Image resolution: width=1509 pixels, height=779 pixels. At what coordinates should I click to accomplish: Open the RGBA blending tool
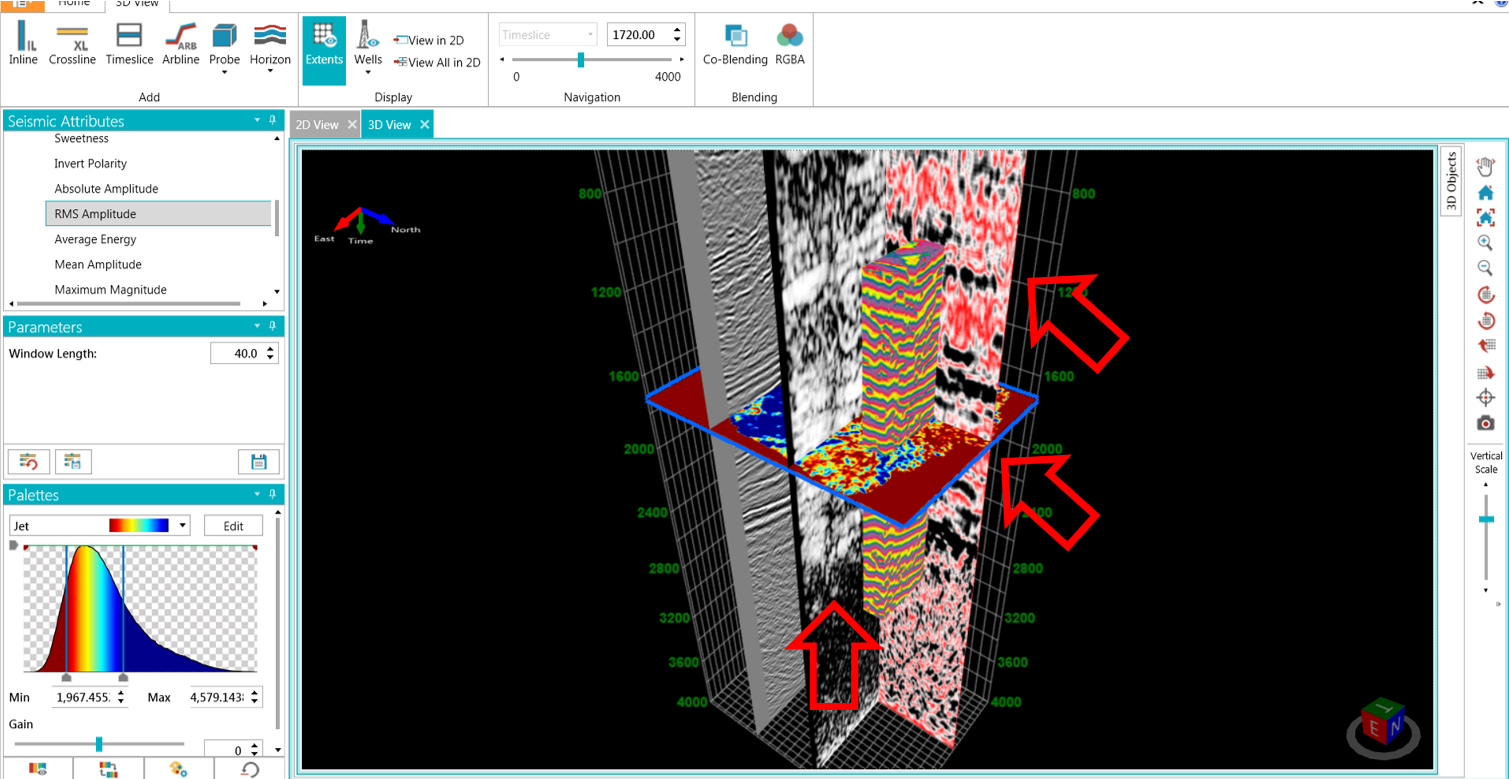click(789, 46)
